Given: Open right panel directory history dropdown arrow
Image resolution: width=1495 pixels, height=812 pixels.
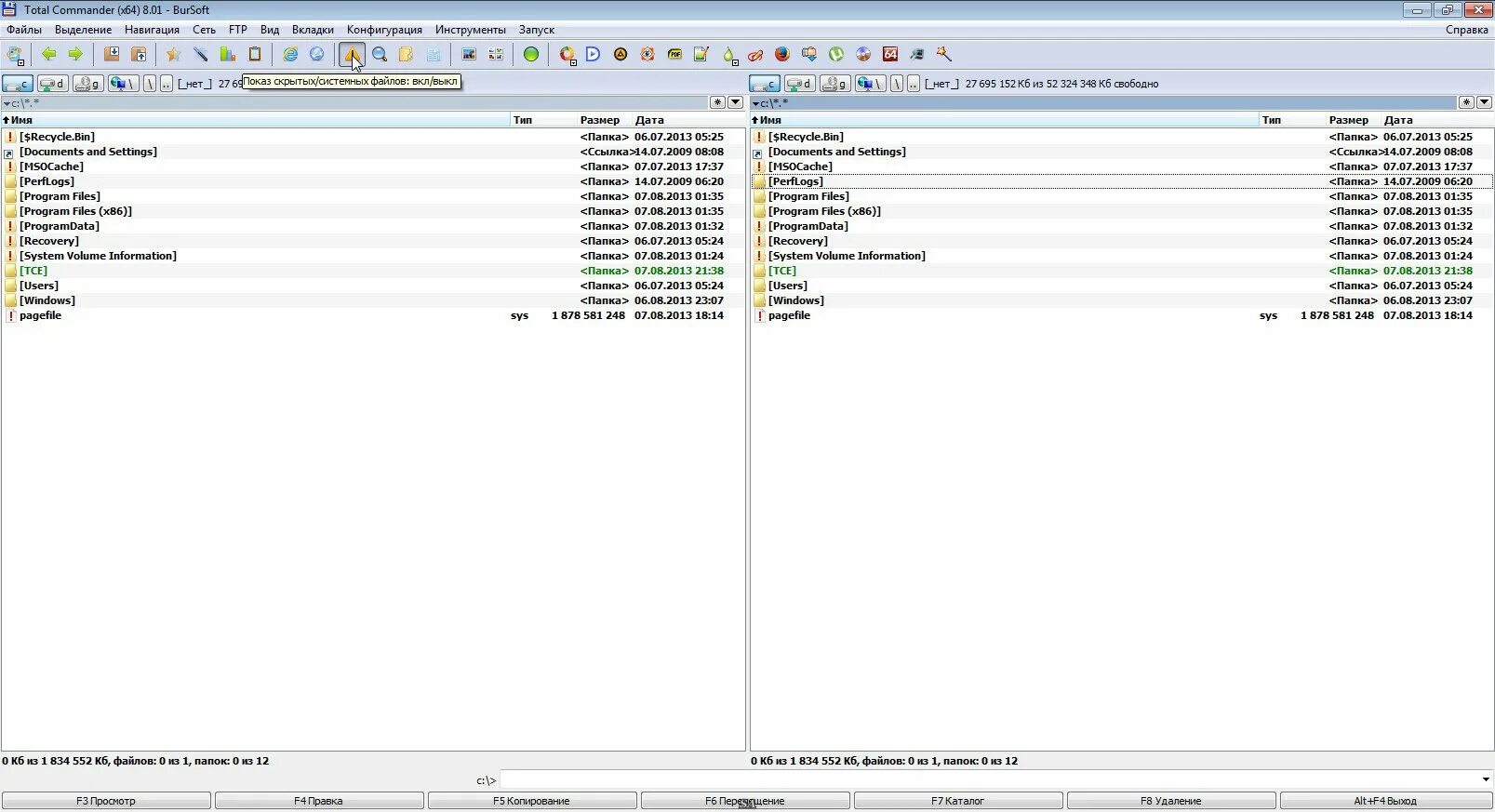Looking at the screenshot, I should (1485, 102).
